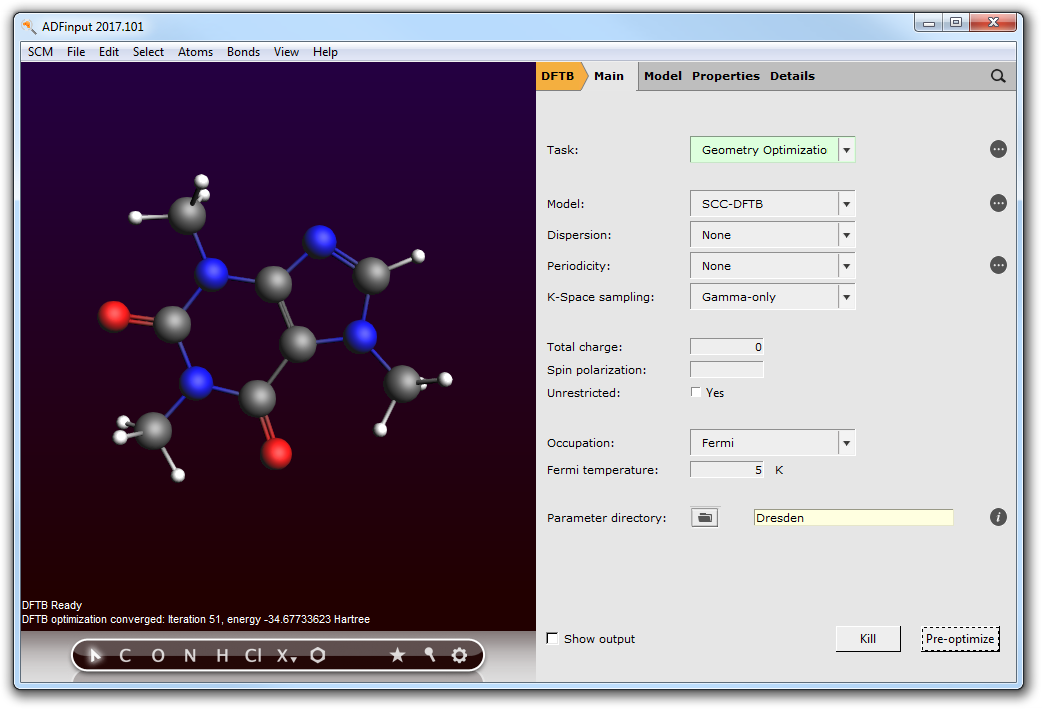Click the Kill button
The height and width of the screenshot is (709, 1042).
[868, 639]
